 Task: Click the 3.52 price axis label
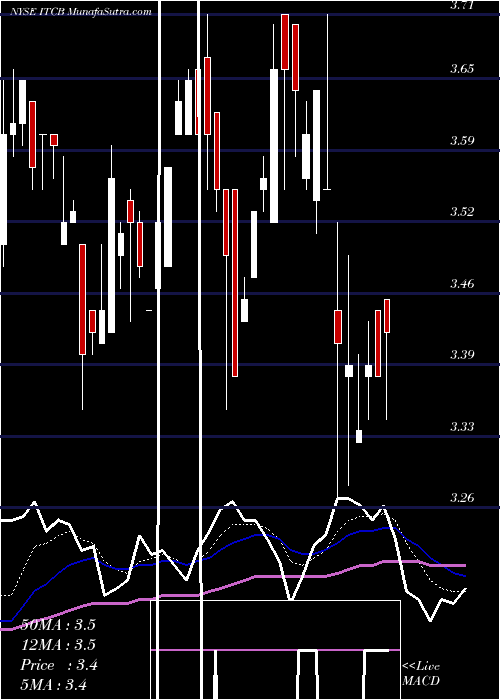pos(462,211)
